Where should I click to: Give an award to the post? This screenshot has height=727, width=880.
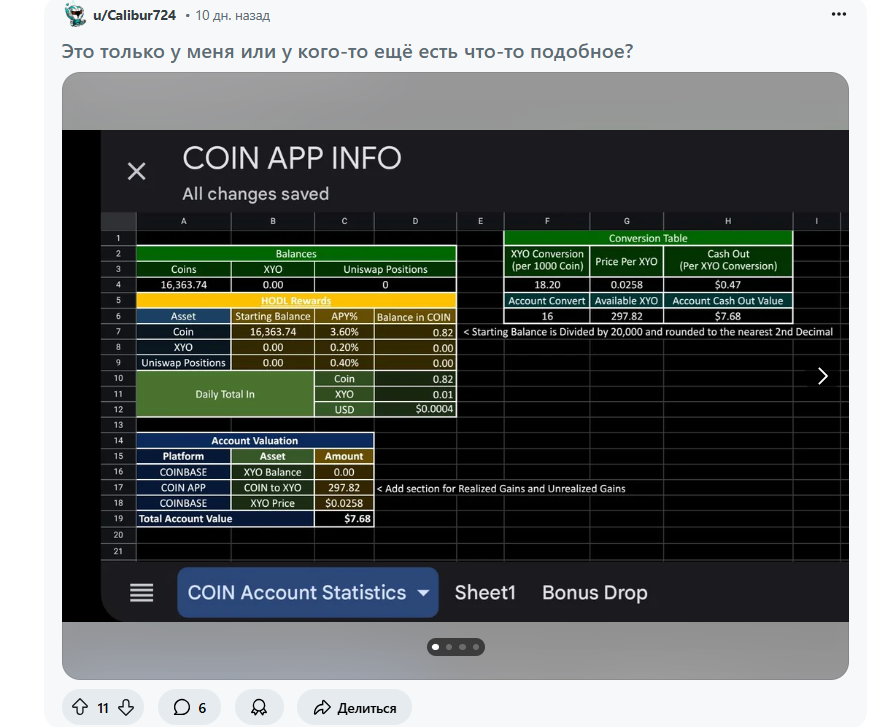click(259, 707)
